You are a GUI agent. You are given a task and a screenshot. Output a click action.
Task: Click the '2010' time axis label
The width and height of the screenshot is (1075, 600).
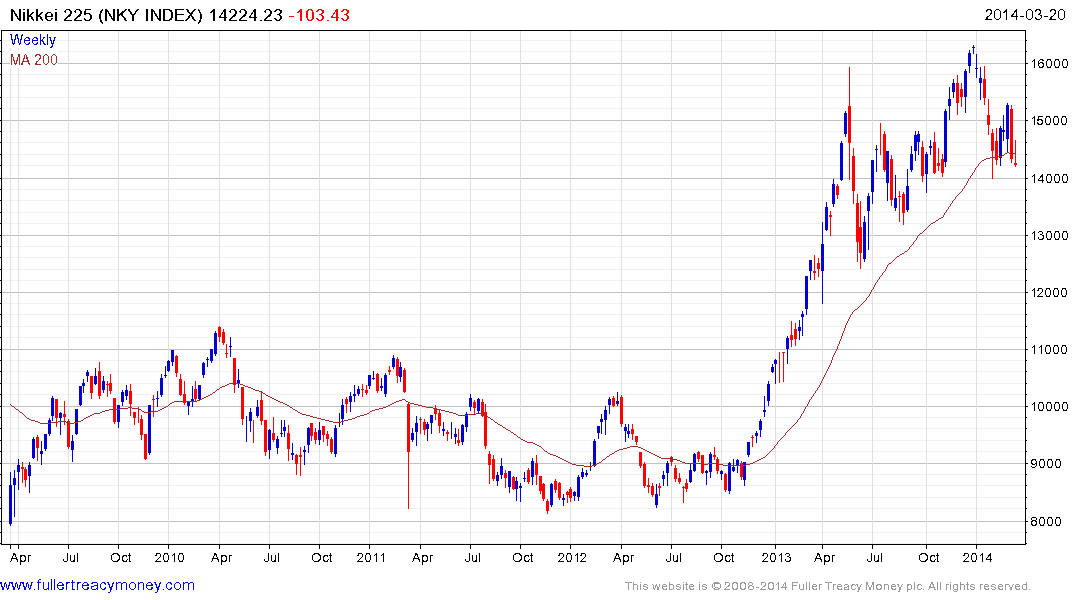pos(169,557)
